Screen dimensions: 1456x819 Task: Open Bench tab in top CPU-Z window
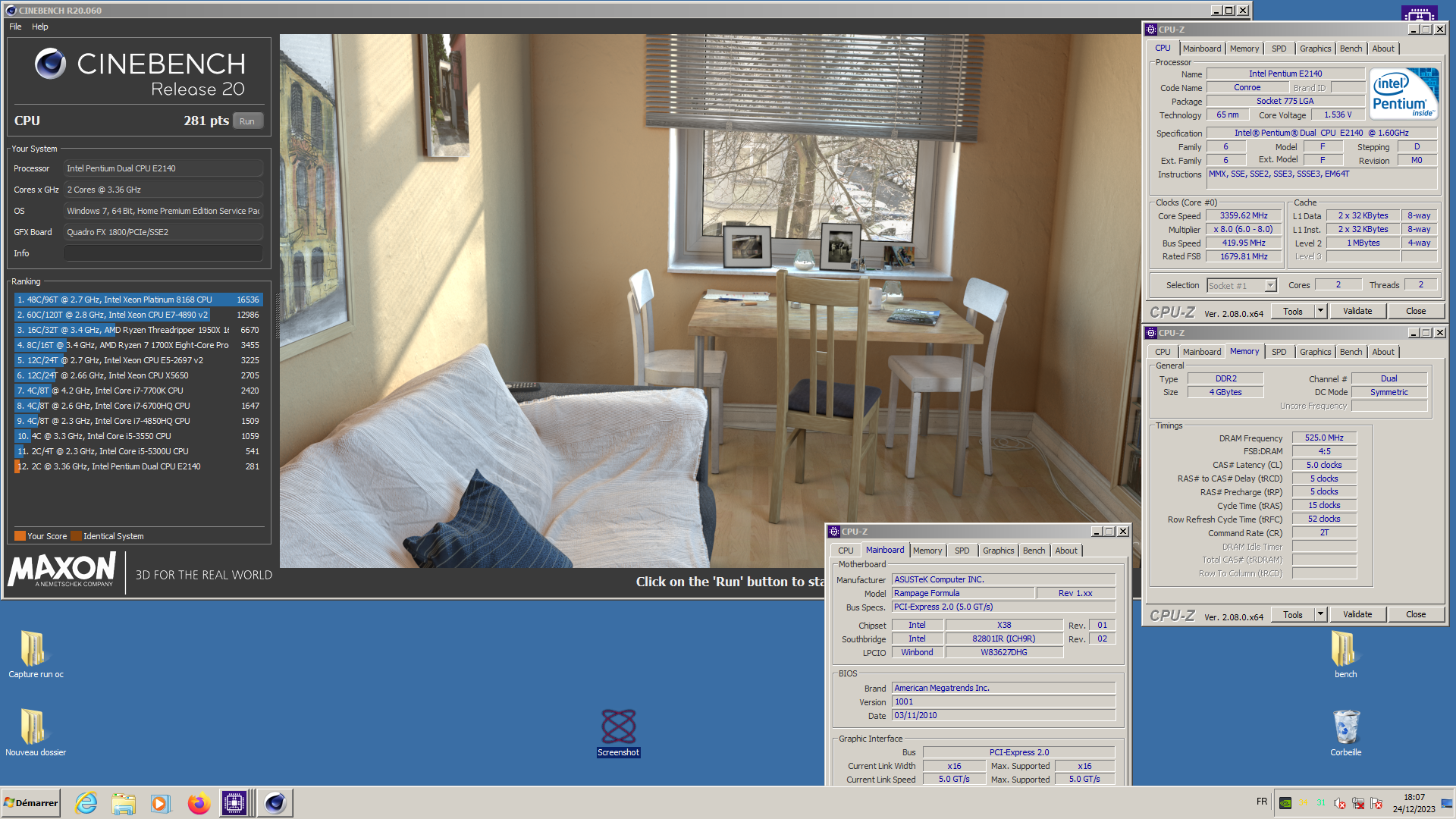click(1351, 49)
